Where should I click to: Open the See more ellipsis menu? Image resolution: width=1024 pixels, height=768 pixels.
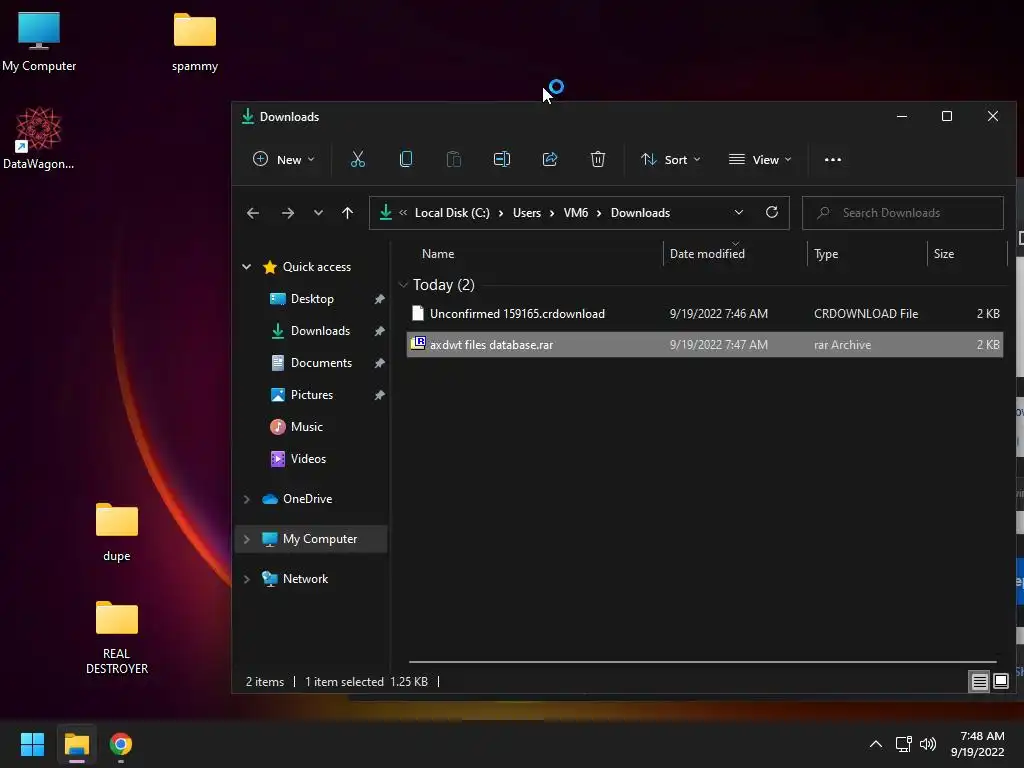coord(833,159)
